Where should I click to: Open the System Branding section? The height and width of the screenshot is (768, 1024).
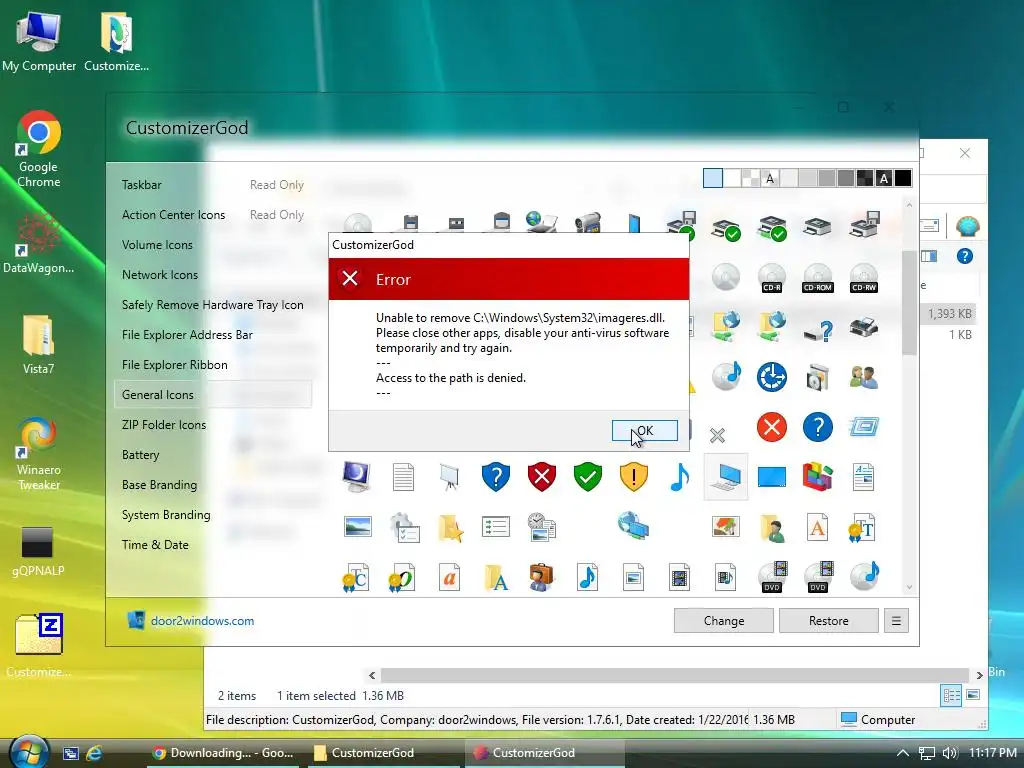click(x=166, y=515)
